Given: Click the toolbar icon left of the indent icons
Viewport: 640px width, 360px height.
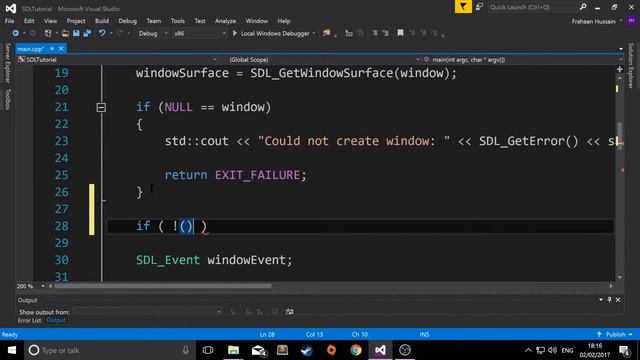Looking at the screenshot, I should (349, 33).
